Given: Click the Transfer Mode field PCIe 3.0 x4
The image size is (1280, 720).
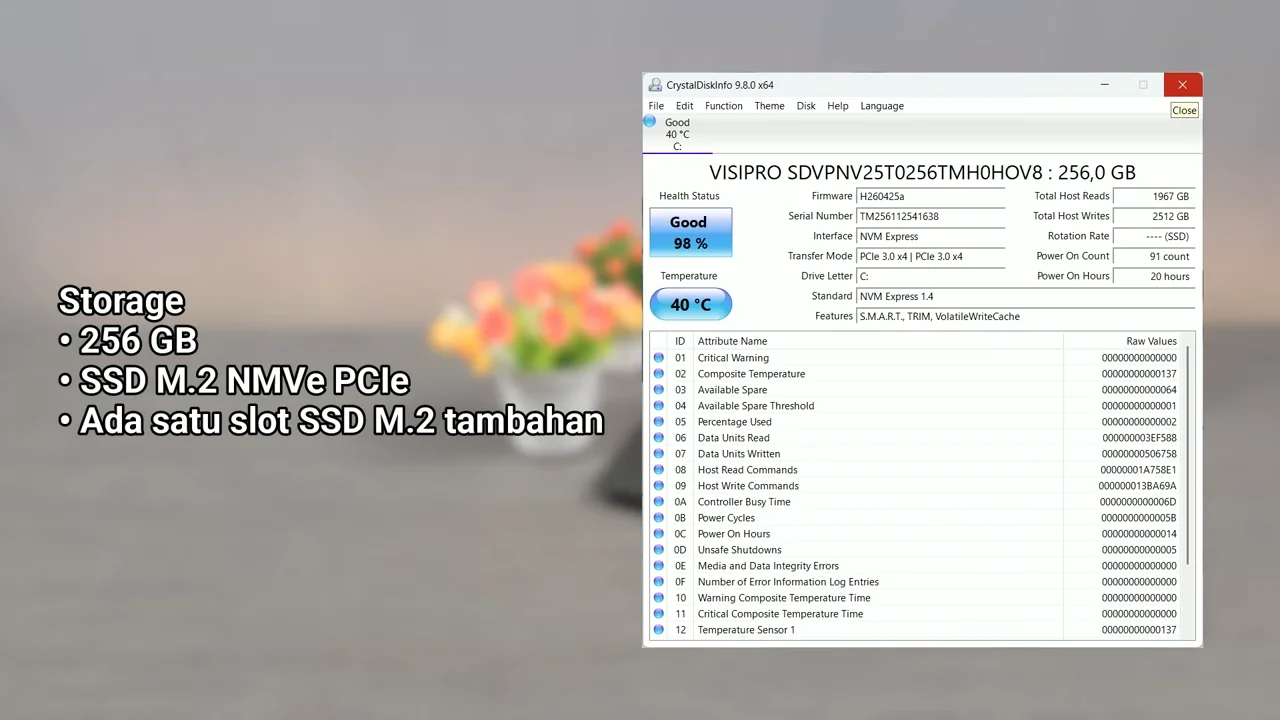Looking at the screenshot, I should pyautogui.click(x=931, y=257).
